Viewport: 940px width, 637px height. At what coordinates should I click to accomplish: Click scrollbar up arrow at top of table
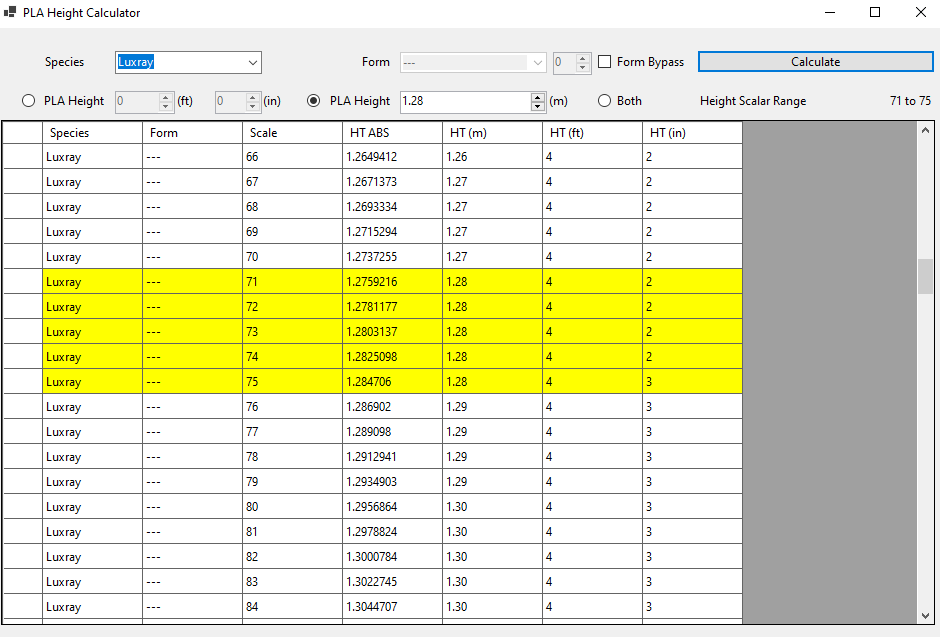(925, 130)
